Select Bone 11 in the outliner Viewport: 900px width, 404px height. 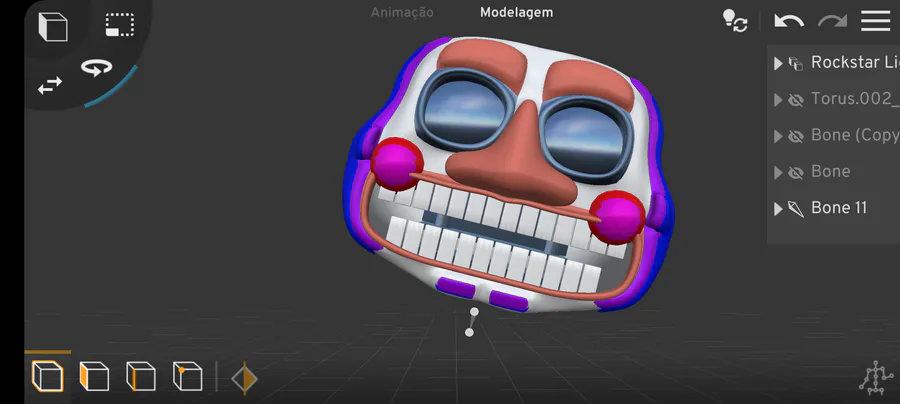click(x=839, y=208)
